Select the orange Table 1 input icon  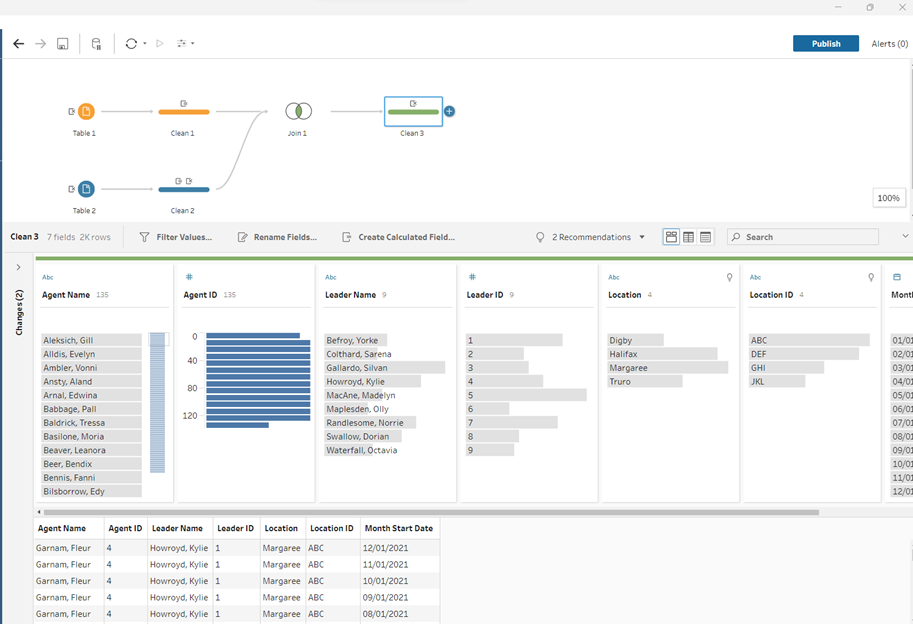pos(86,112)
